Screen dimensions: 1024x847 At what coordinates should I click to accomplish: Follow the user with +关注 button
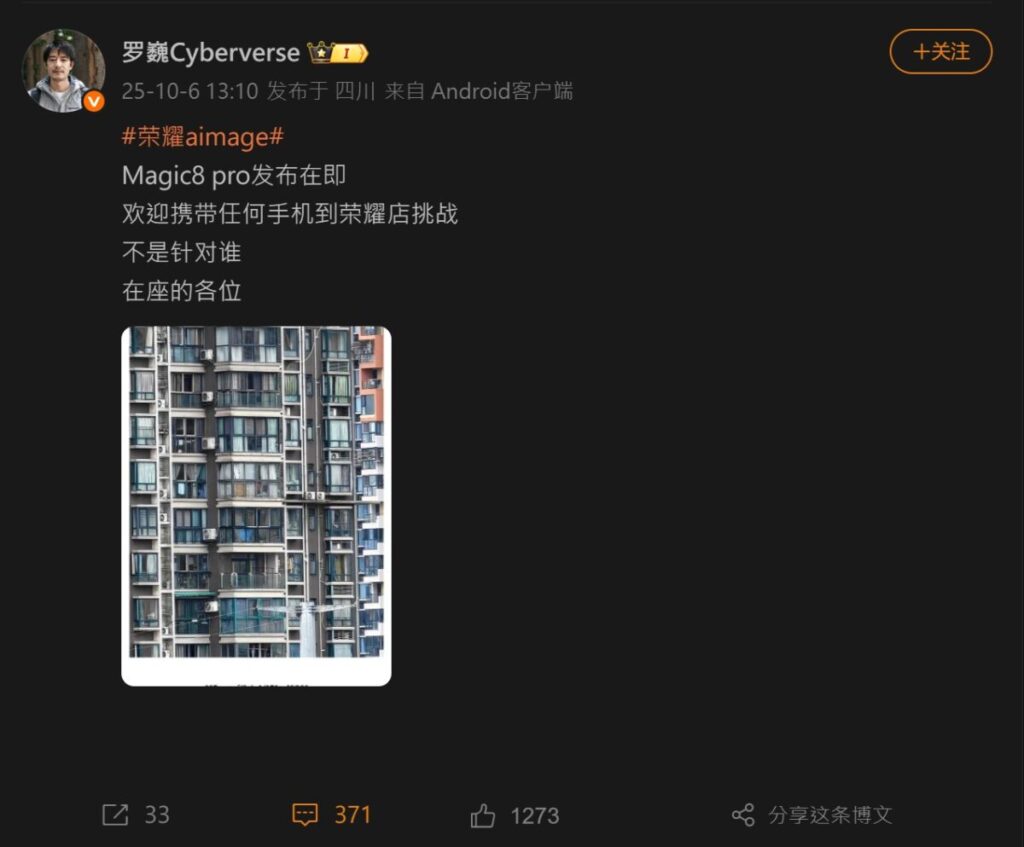[x=941, y=52]
